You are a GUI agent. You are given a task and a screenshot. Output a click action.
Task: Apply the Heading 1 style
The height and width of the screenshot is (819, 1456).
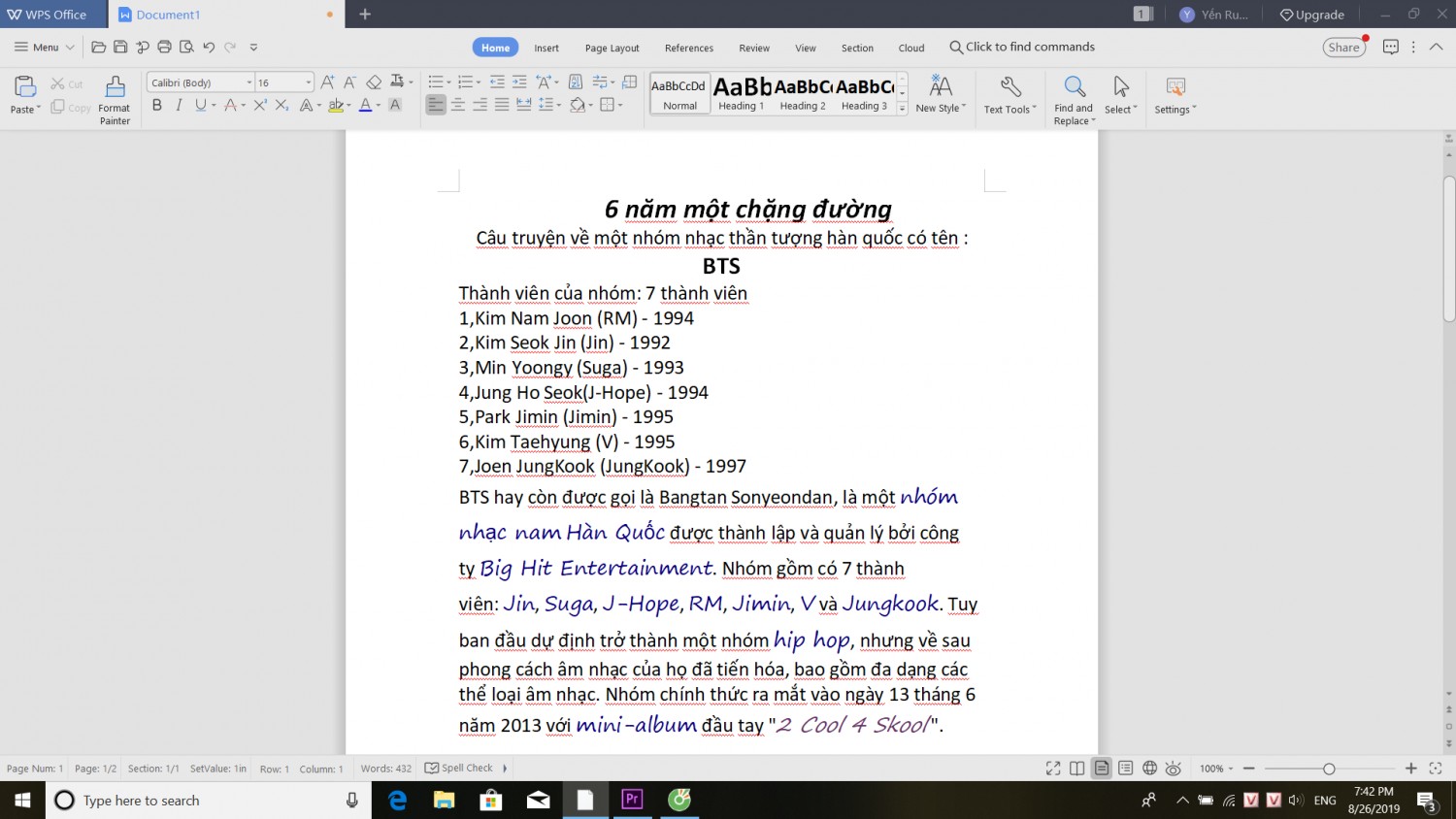tap(742, 94)
